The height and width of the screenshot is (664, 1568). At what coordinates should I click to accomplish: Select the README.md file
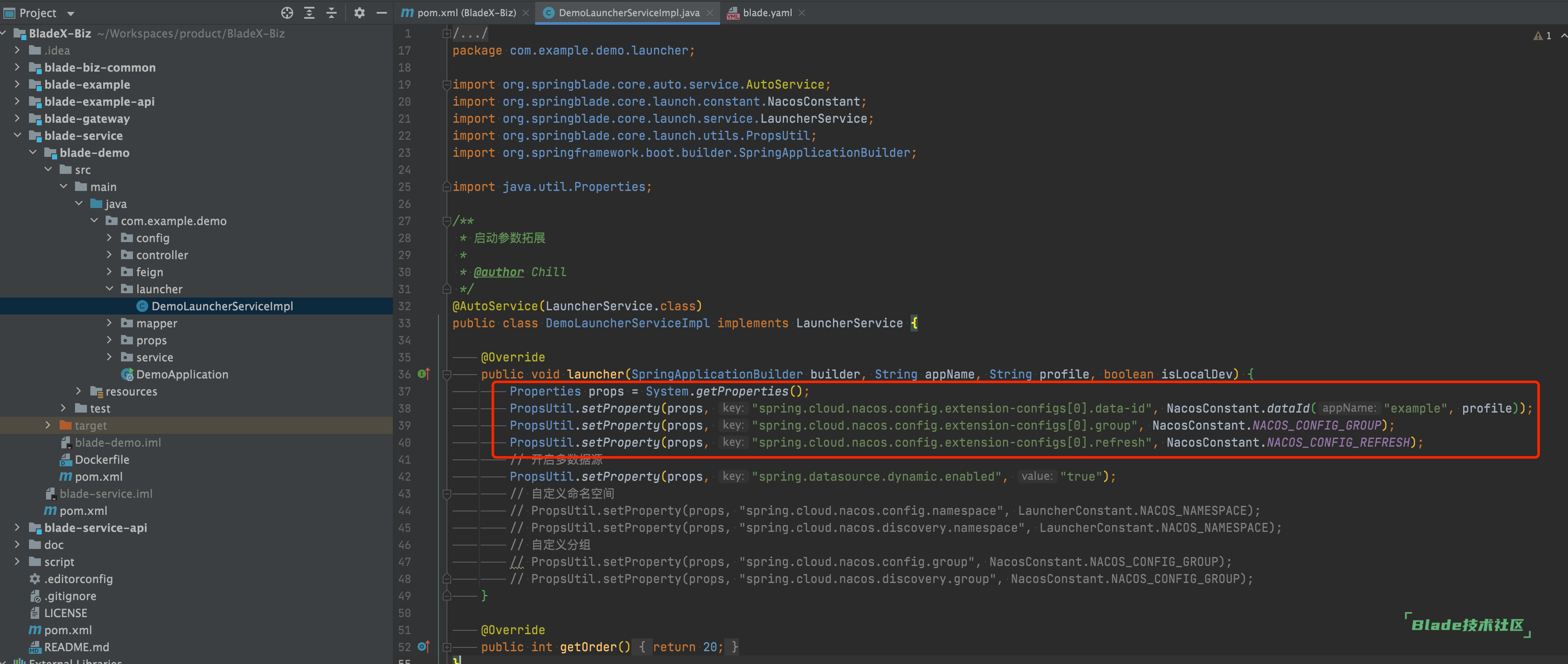(76, 647)
